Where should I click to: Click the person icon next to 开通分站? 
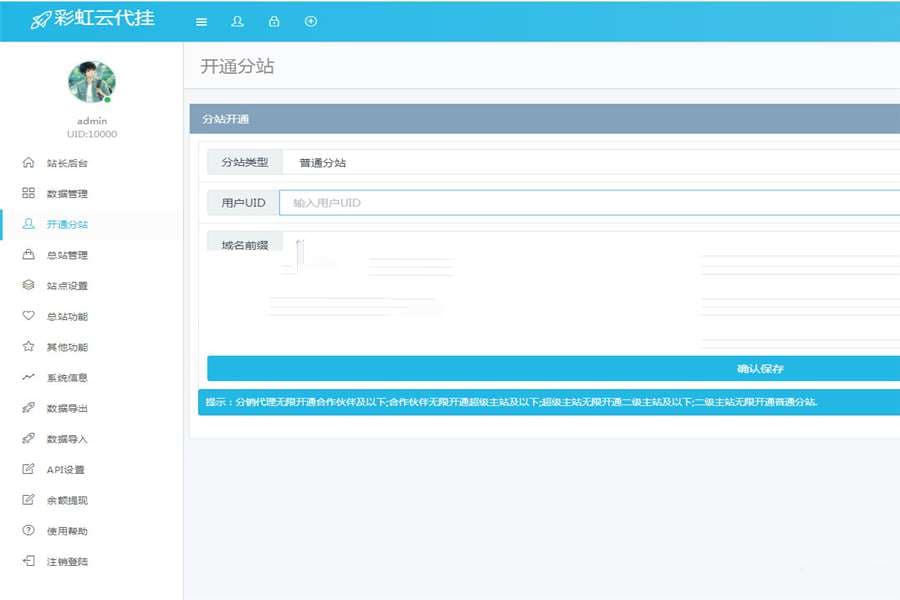click(28, 223)
